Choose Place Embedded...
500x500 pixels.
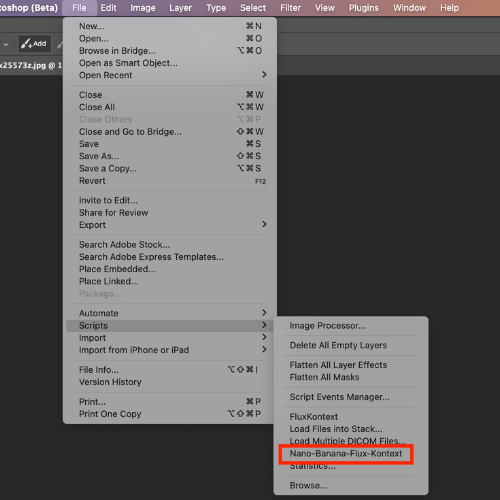(x=170, y=269)
